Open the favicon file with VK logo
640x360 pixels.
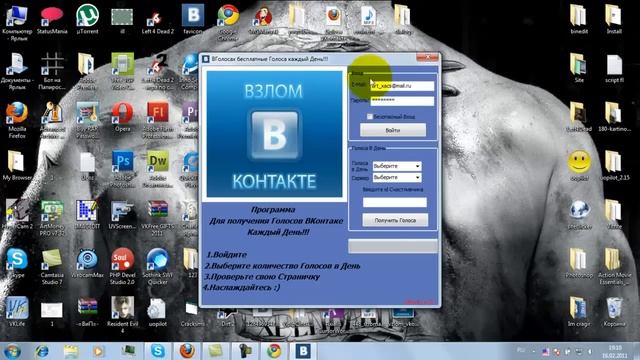pyautogui.click(x=193, y=19)
